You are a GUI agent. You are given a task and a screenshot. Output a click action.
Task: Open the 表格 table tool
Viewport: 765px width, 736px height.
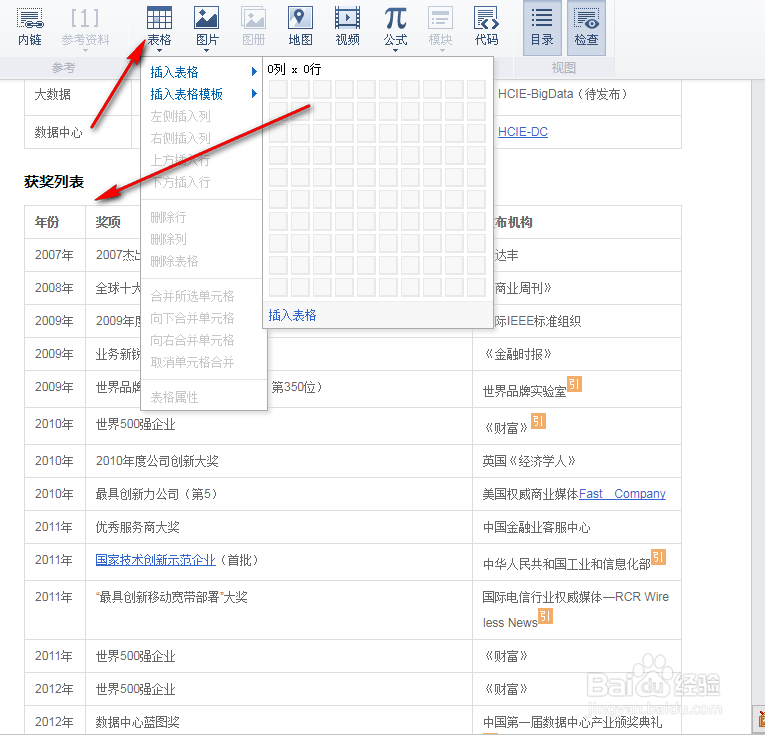pos(159,26)
